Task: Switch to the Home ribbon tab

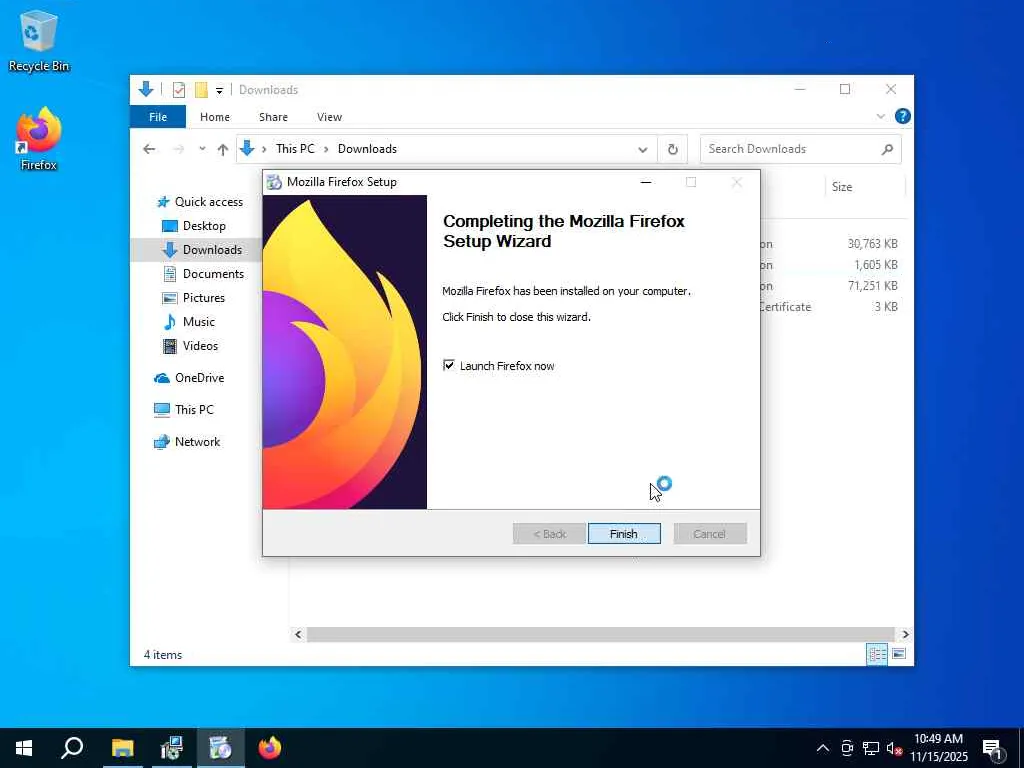Action: tap(215, 117)
